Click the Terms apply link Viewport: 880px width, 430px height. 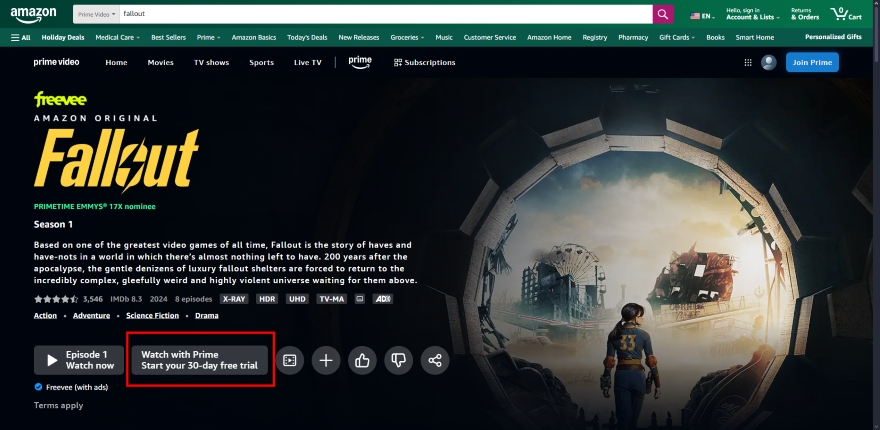(58, 405)
